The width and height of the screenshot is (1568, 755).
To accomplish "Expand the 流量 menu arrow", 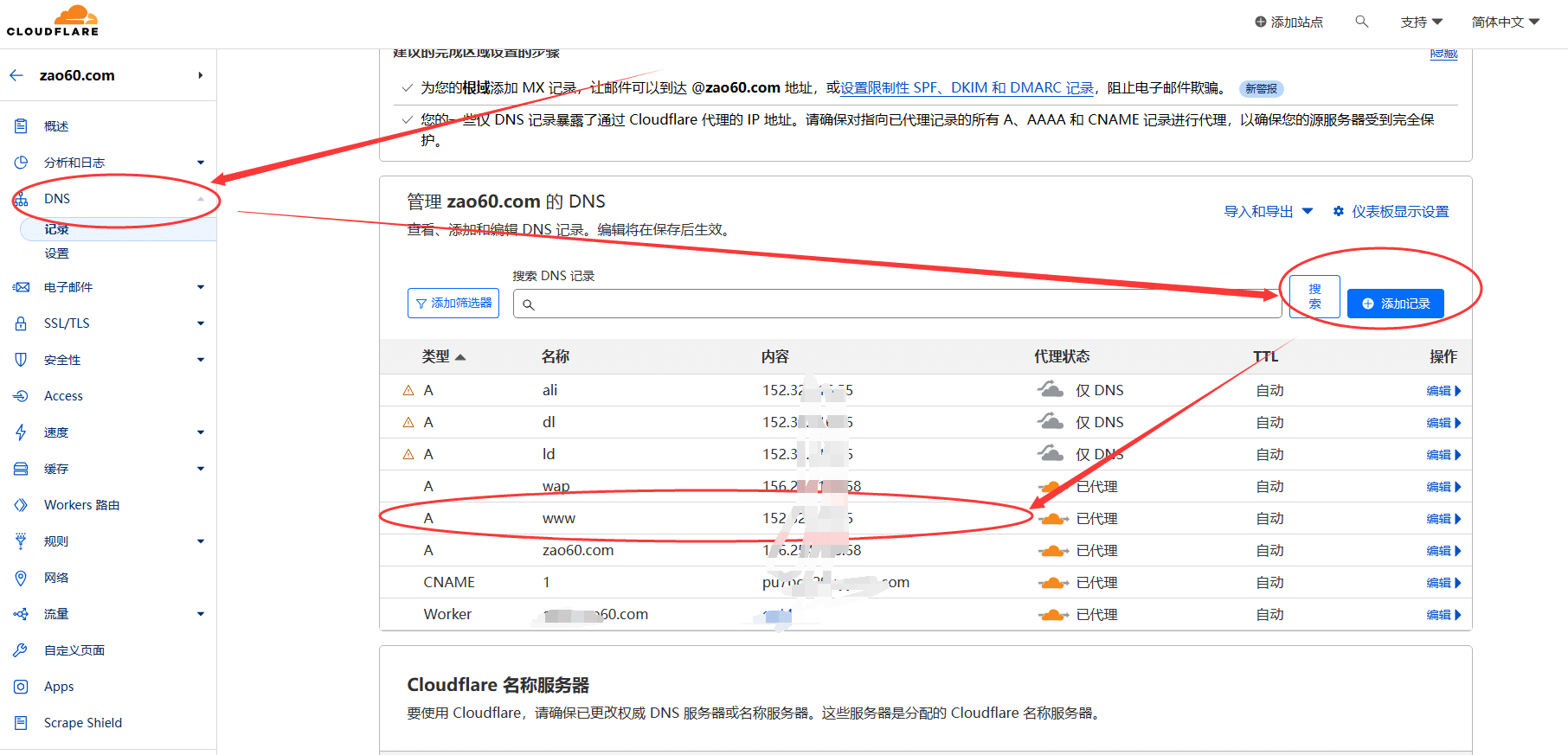I will click(201, 614).
